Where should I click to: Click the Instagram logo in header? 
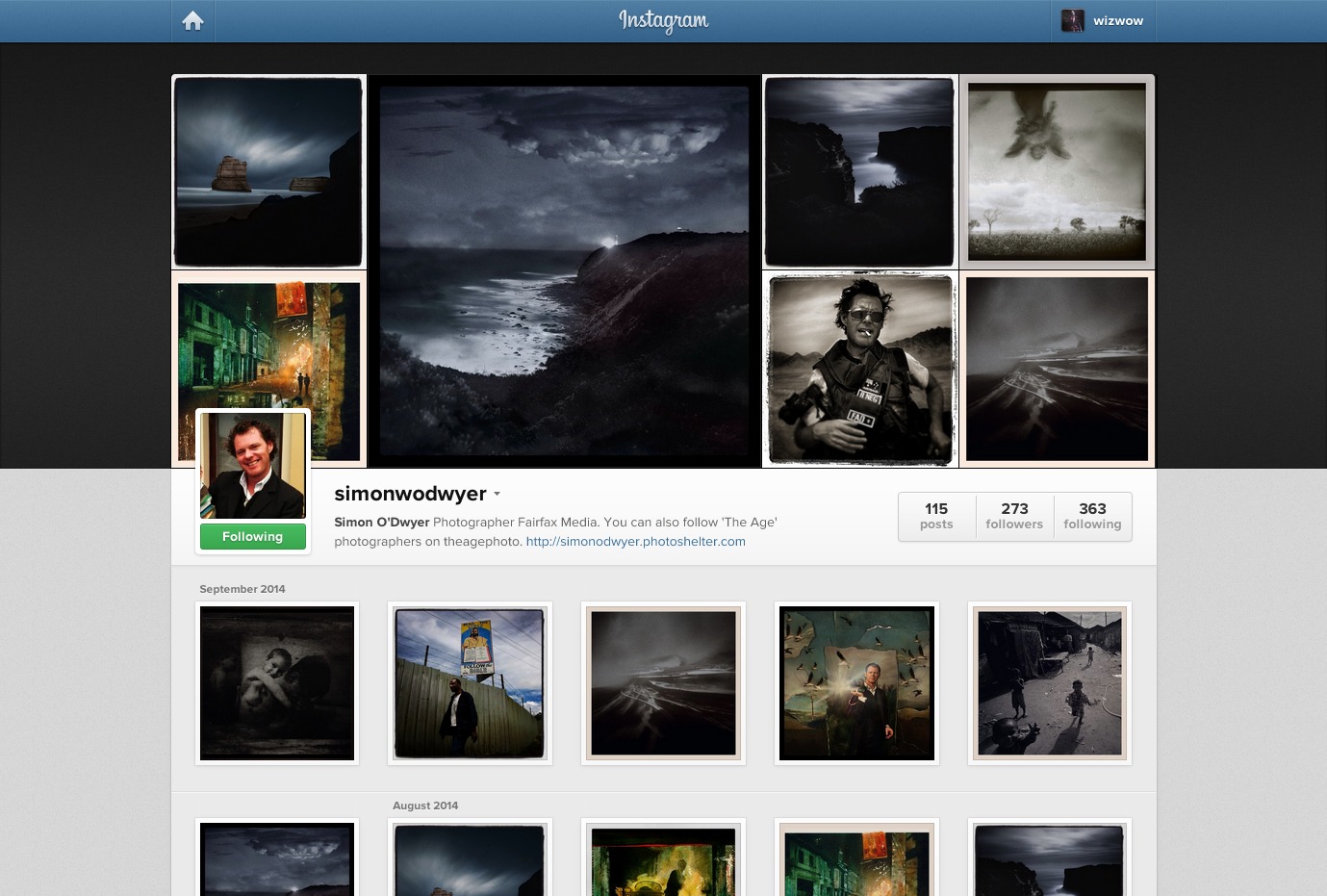pyautogui.click(x=663, y=20)
